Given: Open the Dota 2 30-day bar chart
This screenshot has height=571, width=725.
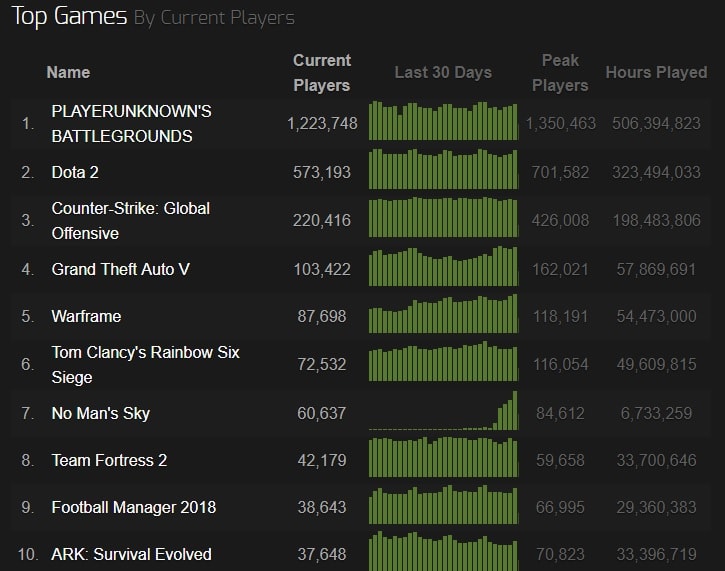Looking at the screenshot, I should (x=443, y=169).
